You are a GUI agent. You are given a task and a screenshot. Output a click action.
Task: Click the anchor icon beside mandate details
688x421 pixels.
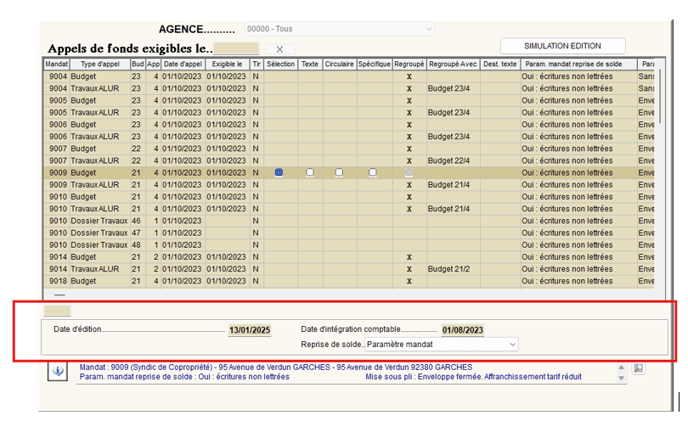58,371
